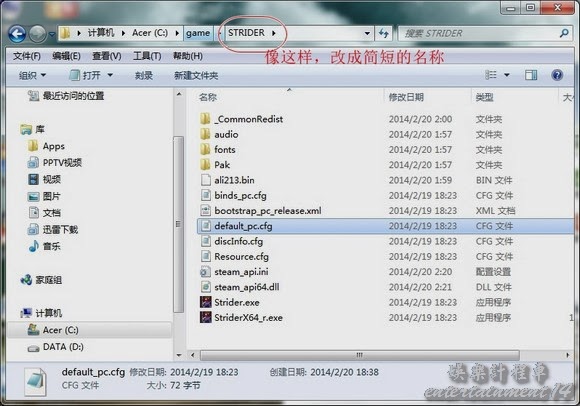
Task: Select the Strider.exe application icon
Action: coord(206,302)
